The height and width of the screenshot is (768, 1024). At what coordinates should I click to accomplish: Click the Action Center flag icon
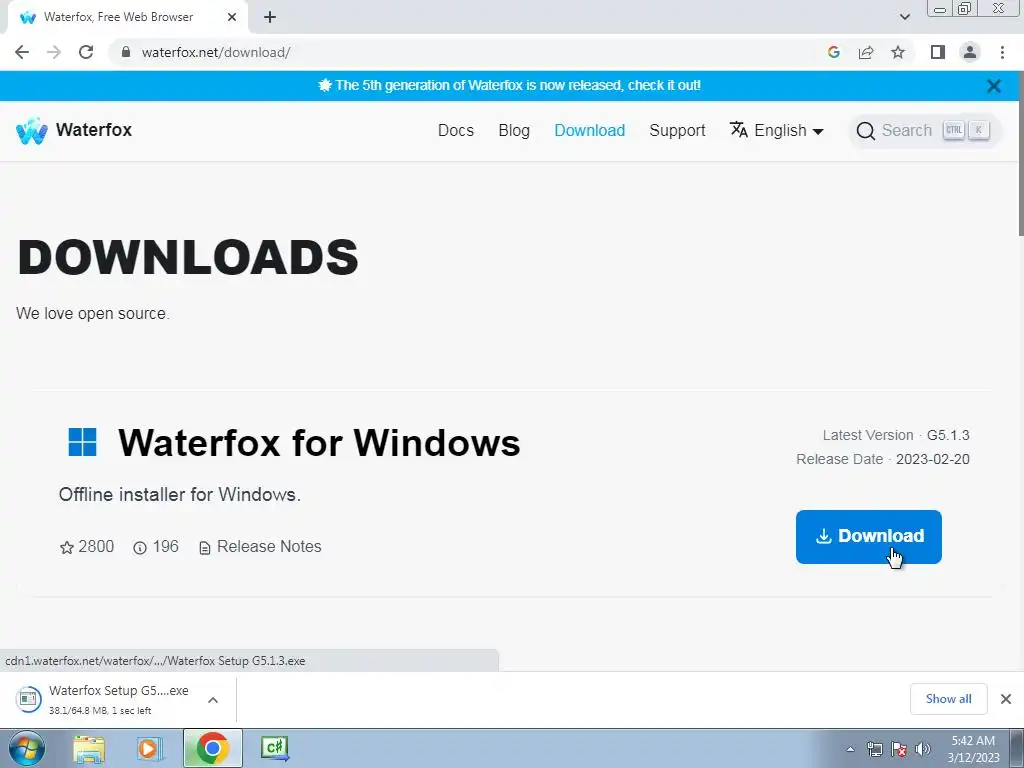(899, 749)
